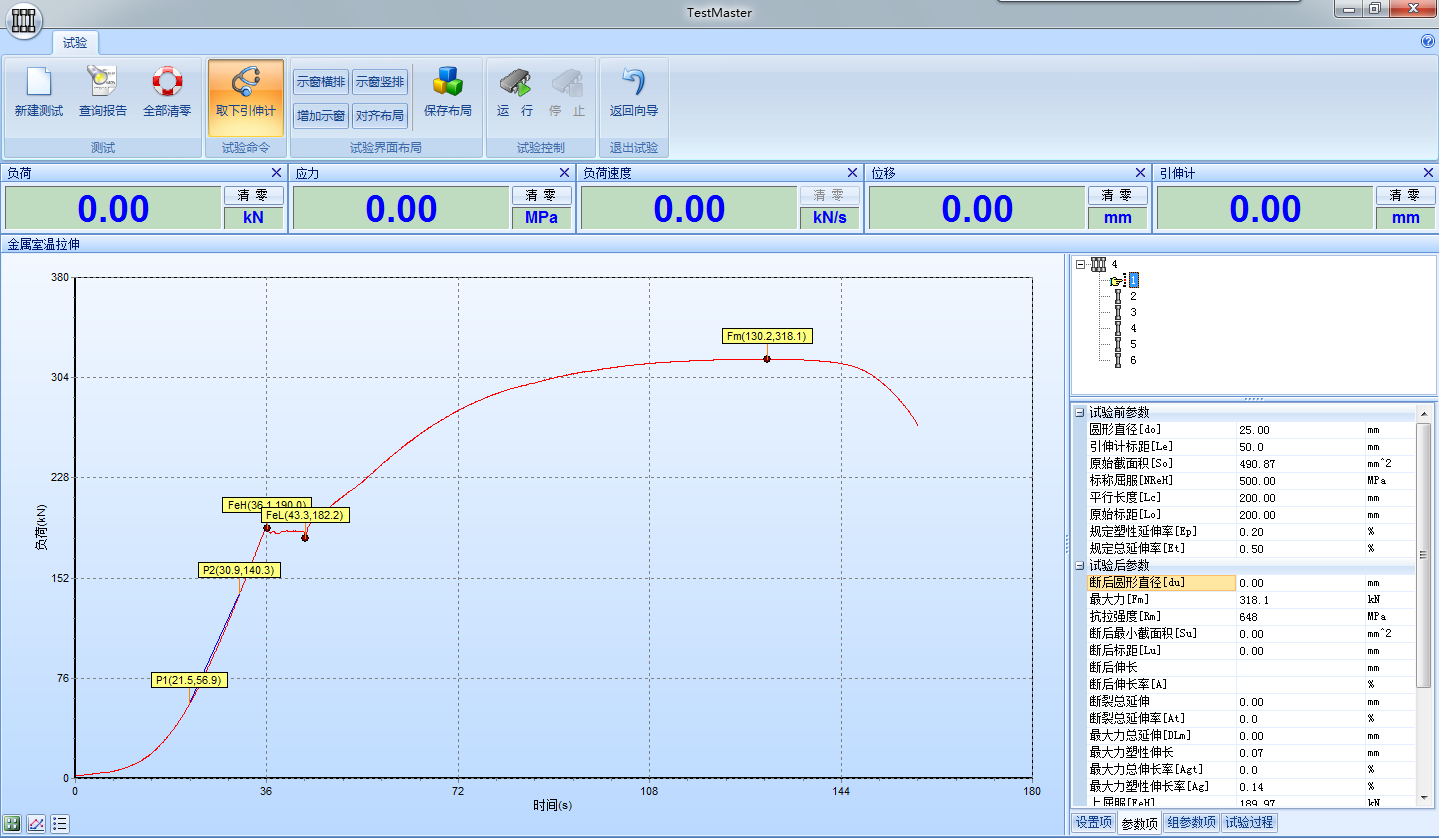Open the 试验过程 tab

coord(1249,823)
